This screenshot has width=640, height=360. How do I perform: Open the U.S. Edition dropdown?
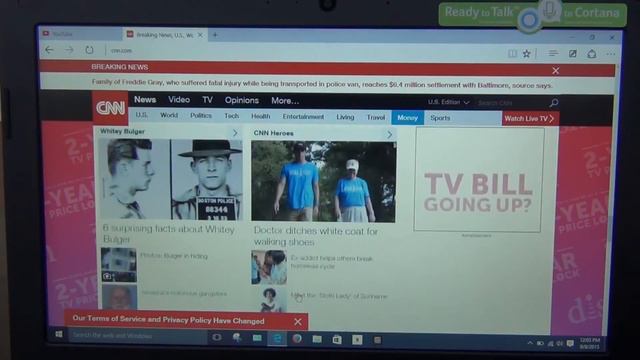448,102
